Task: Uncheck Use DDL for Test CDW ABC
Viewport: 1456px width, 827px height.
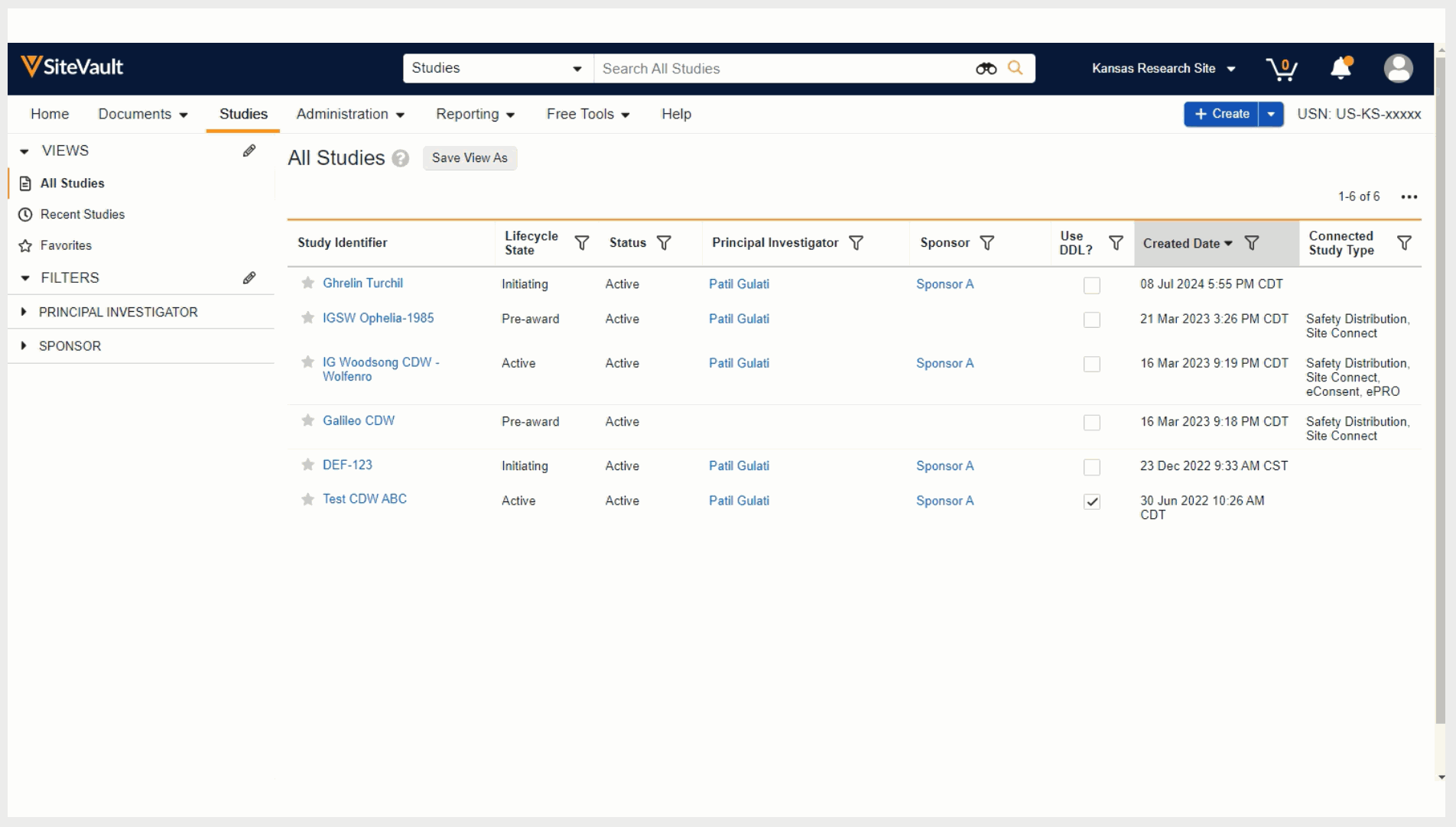Action: click(x=1092, y=502)
